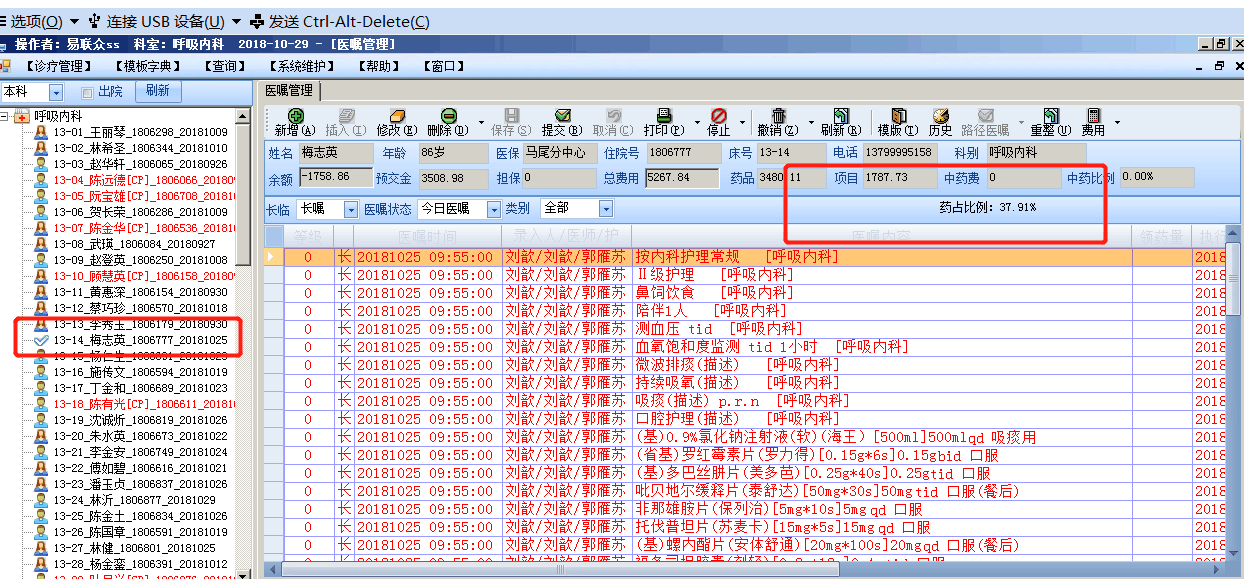This screenshot has height=579, width=1244.
Task: Click the 打印 (print) printer icon
Action: [x=664, y=116]
